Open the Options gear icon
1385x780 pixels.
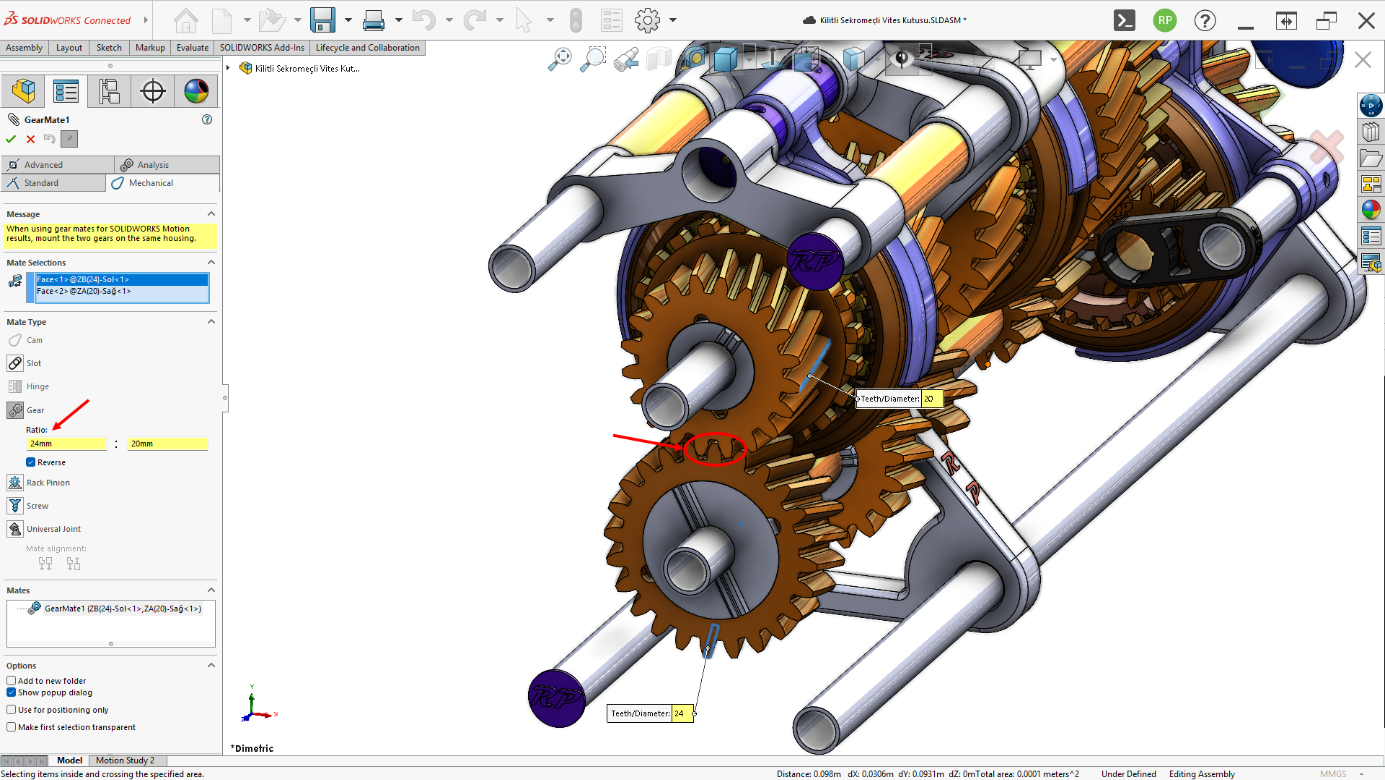(x=648, y=20)
